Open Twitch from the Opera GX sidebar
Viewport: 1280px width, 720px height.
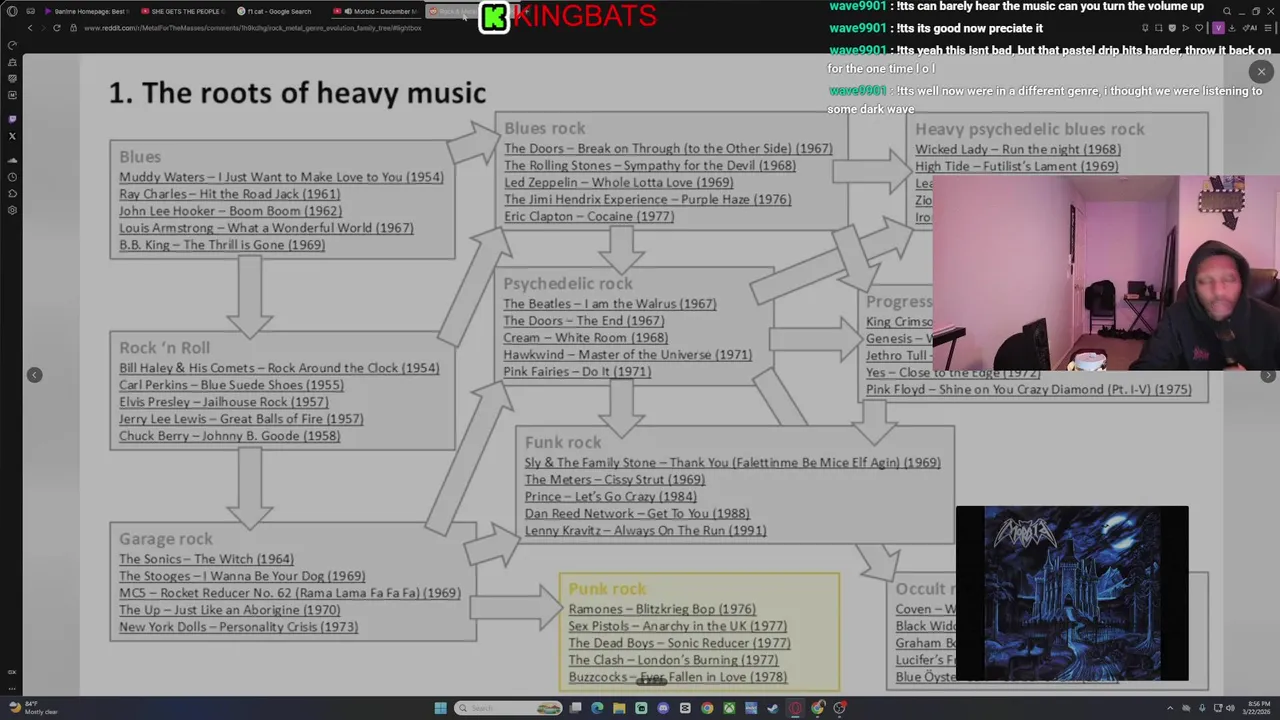(x=12, y=119)
